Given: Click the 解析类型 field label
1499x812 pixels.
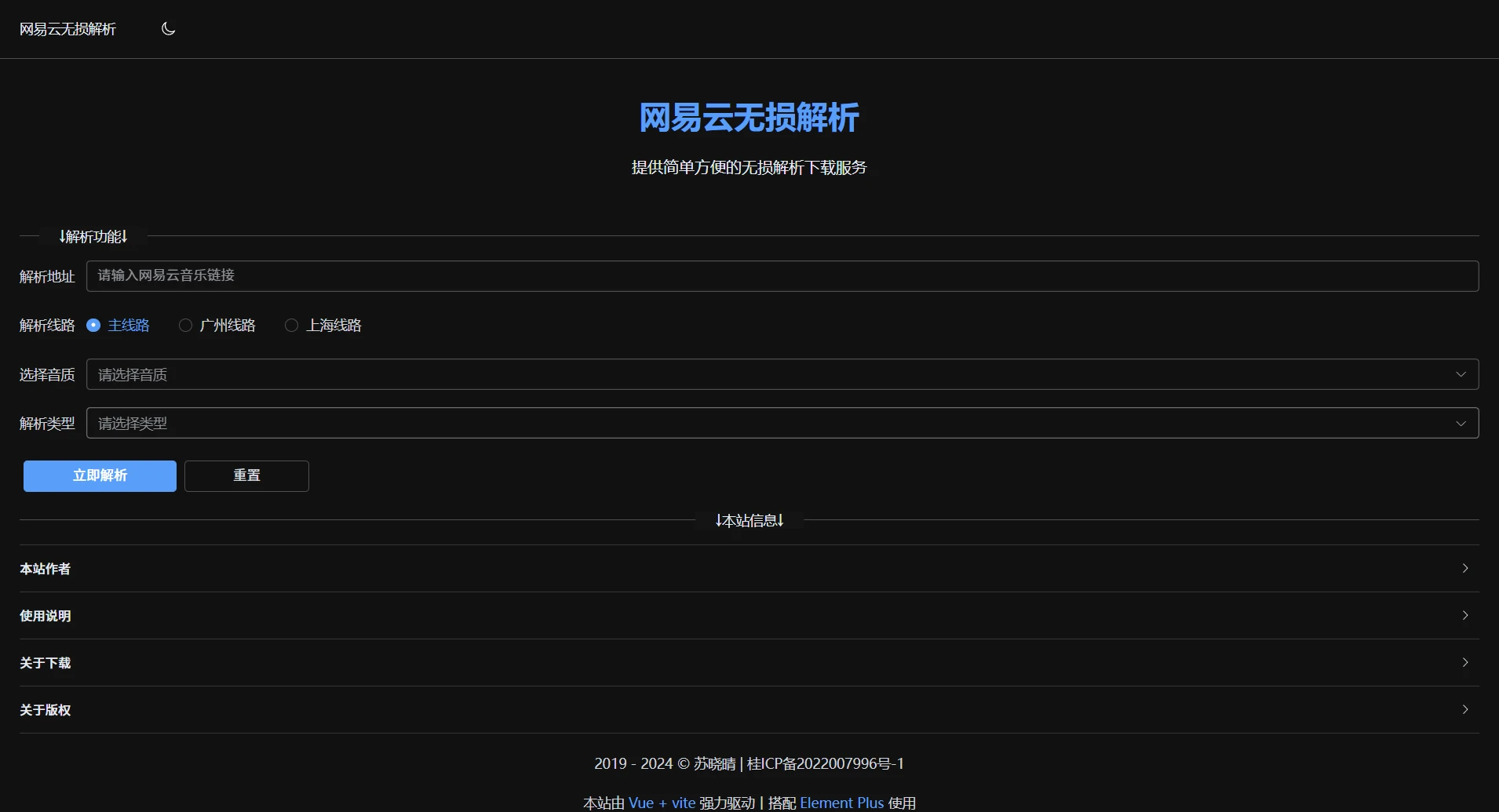Looking at the screenshot, I should click(x=47, y=423).
